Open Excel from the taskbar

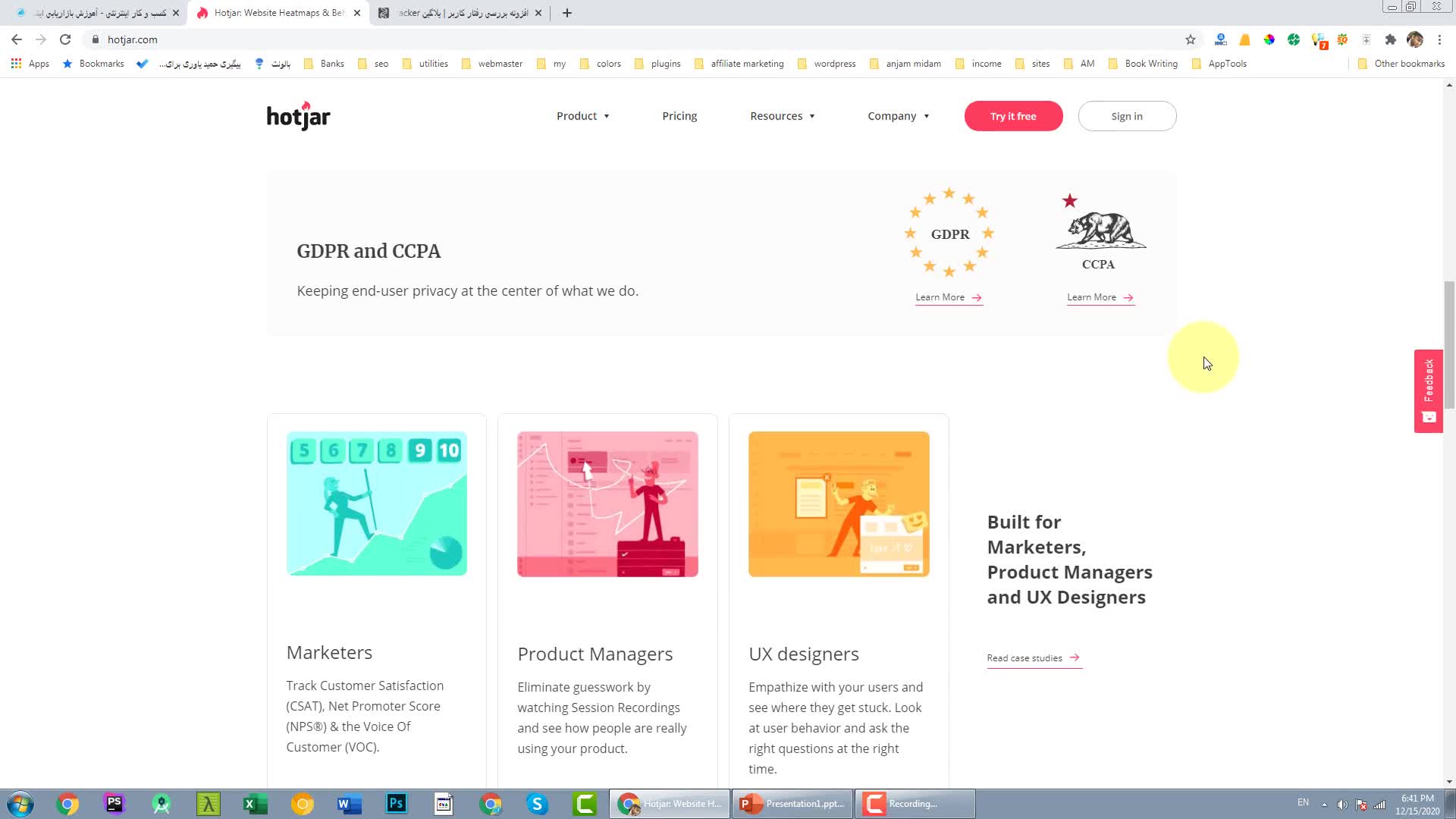pos(255,804)
